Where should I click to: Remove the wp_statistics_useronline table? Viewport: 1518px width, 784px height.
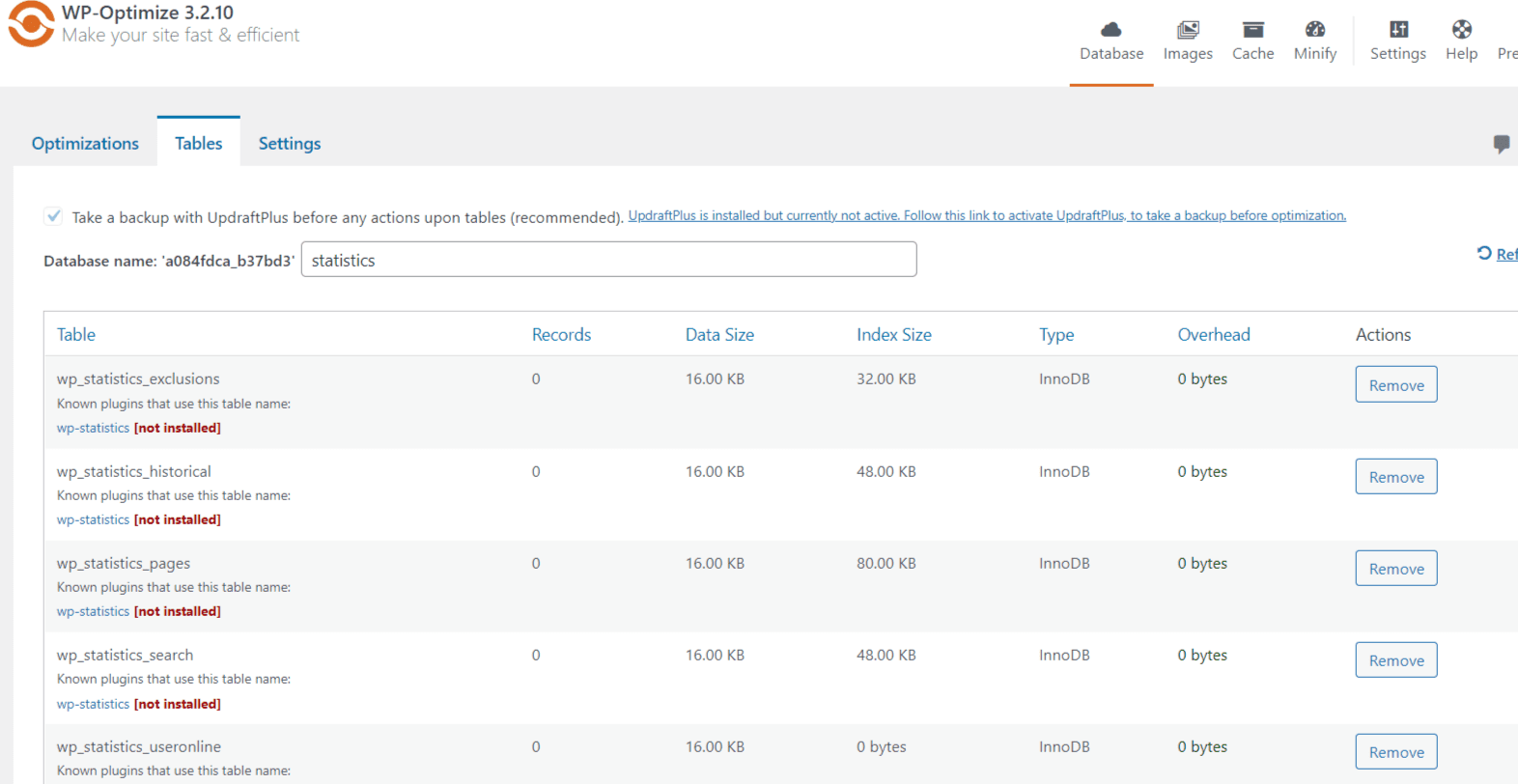click(1395, 752)
